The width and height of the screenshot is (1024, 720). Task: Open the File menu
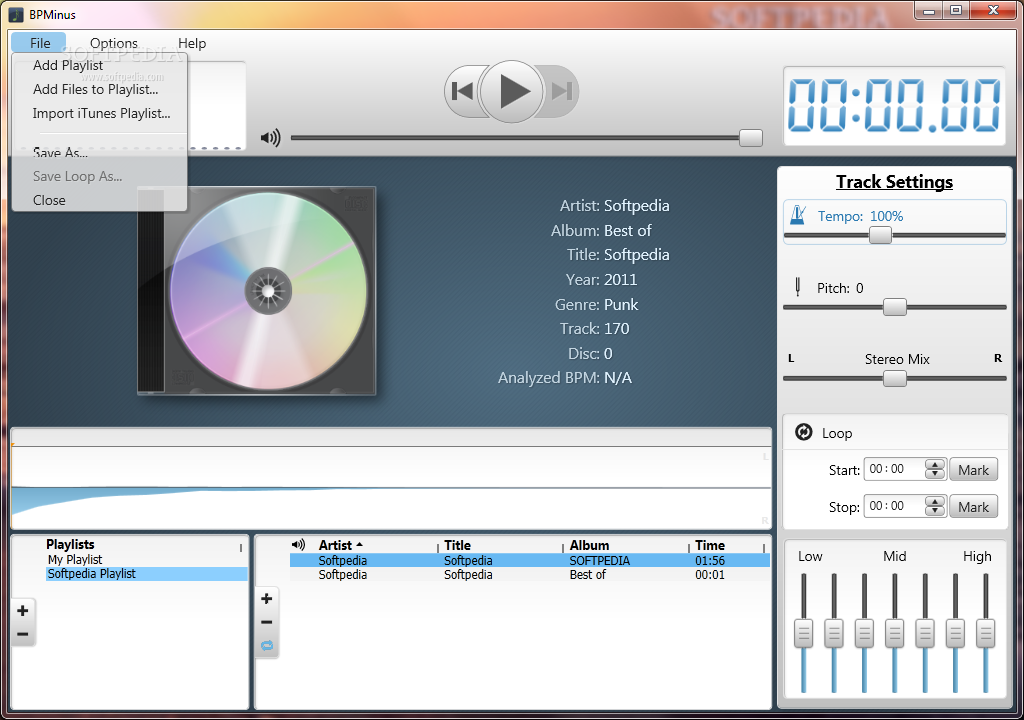(39, 43)
